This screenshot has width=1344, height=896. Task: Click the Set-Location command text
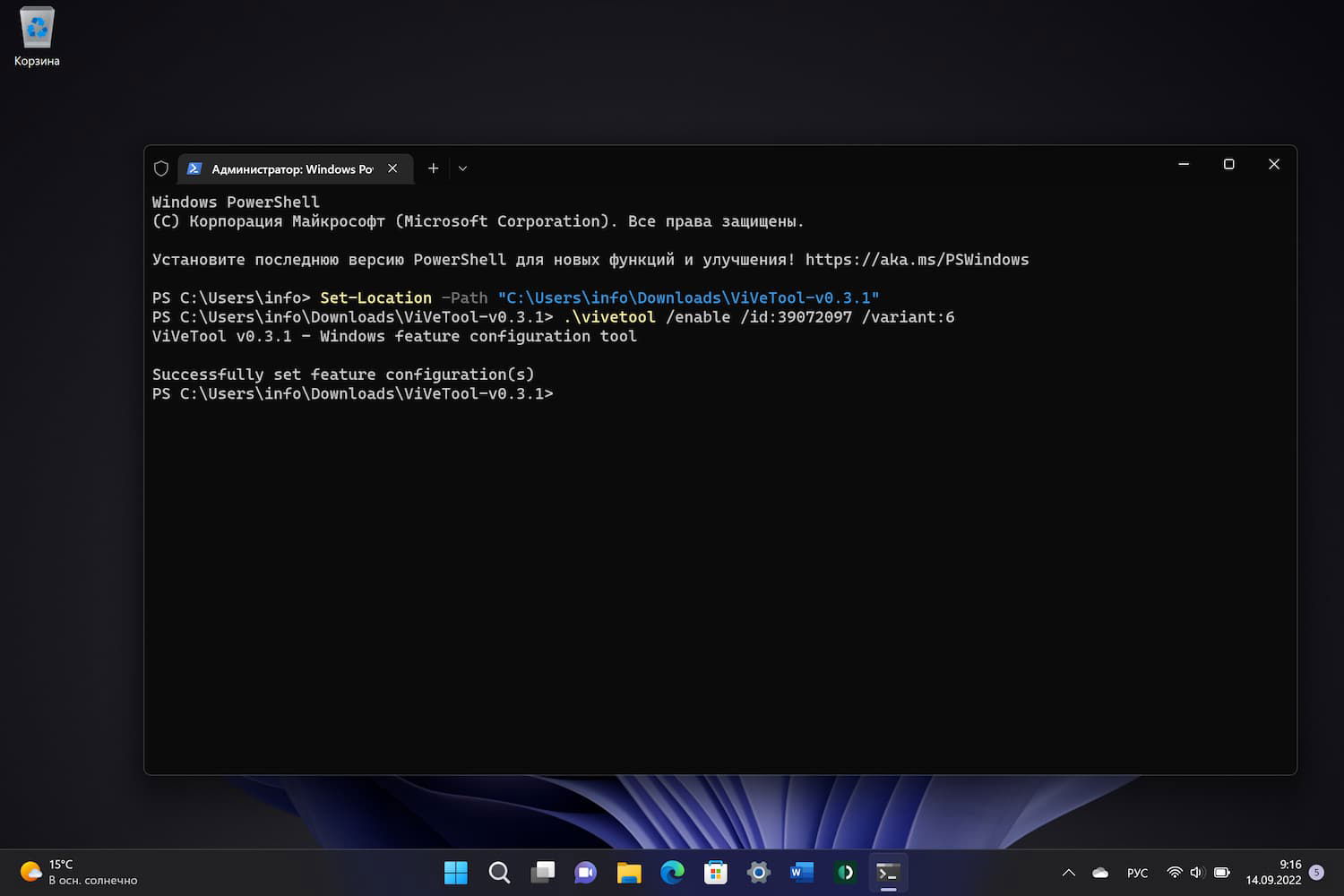[375, 298]
